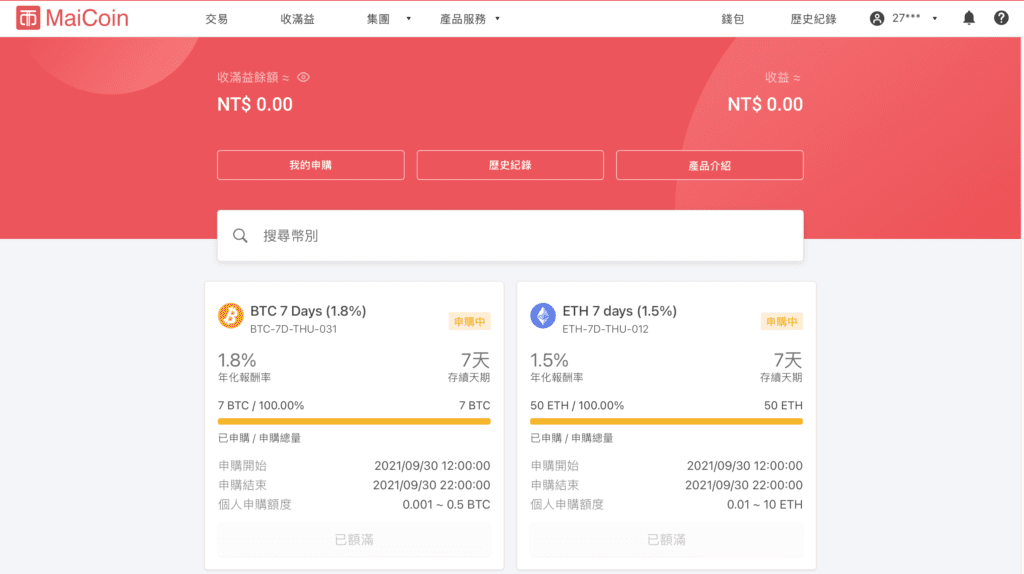
Task: Open 歷史紀錄 in the top navigation bar
Action: 813,19
